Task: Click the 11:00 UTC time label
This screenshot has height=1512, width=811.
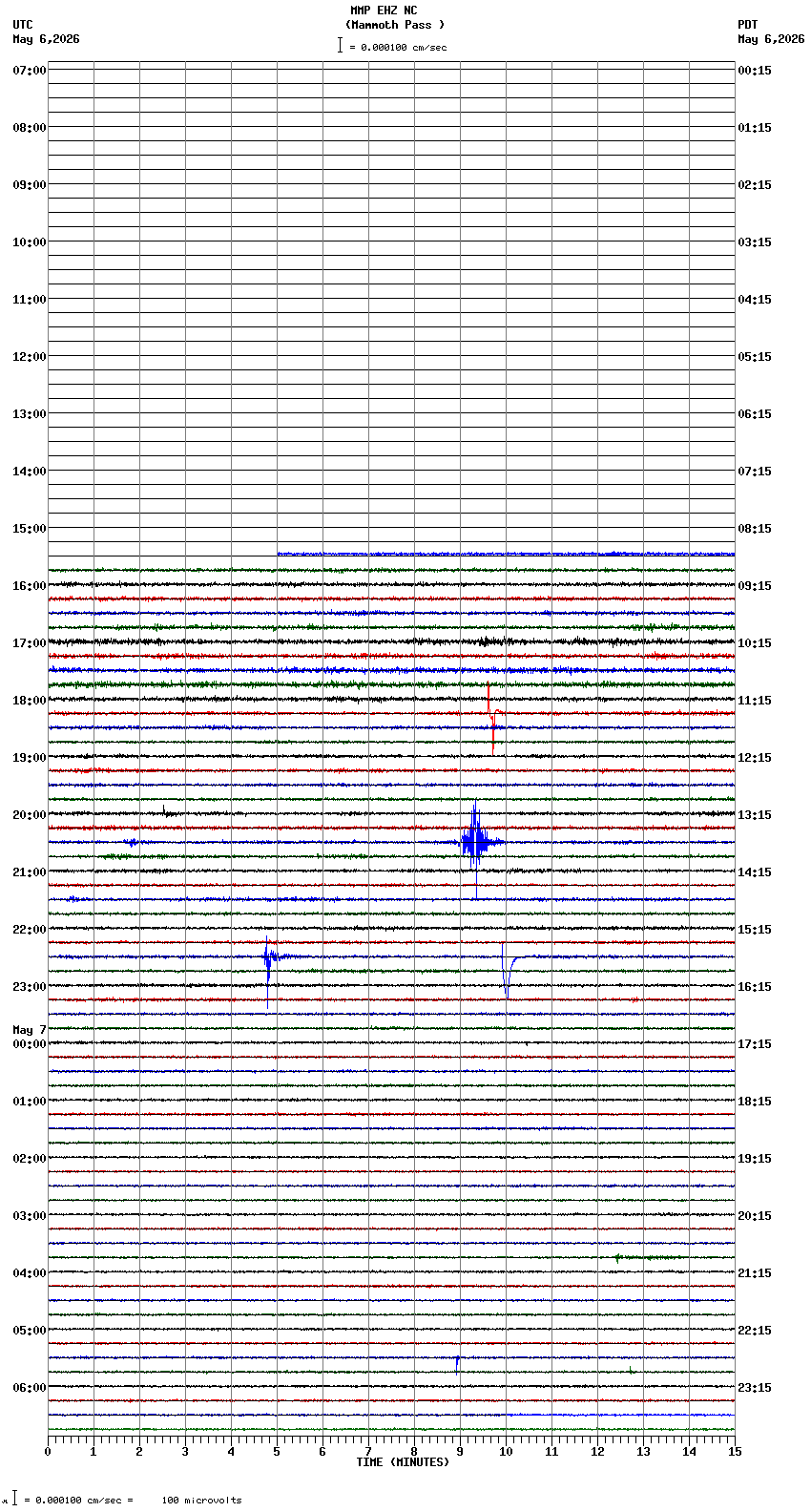Action: (30, 300)
